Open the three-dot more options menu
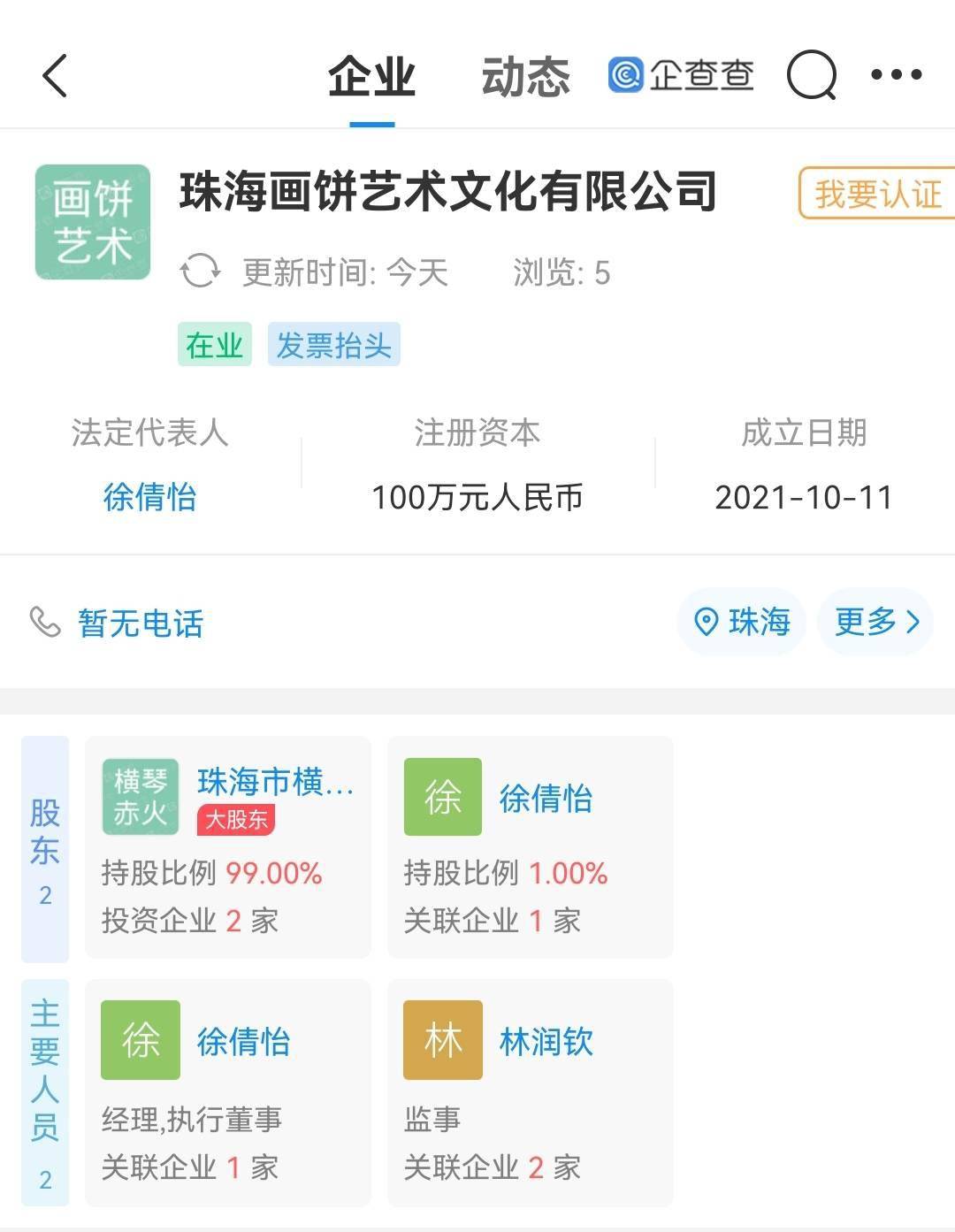The height and width of the screenshot is (1232, 955). (x=896, y=74)
